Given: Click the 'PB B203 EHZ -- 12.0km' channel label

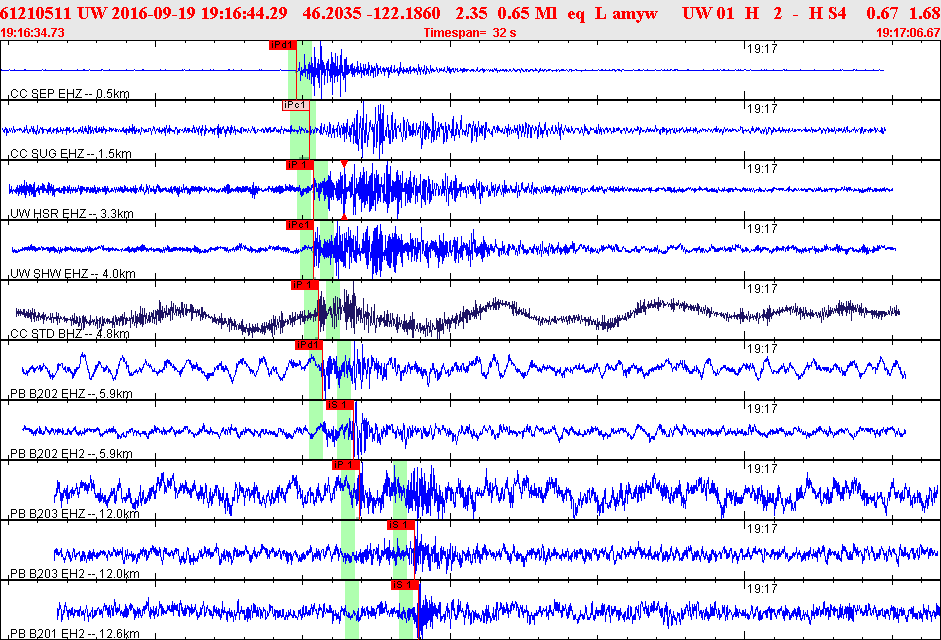Looking at the screenshot, I should (74, 514).
